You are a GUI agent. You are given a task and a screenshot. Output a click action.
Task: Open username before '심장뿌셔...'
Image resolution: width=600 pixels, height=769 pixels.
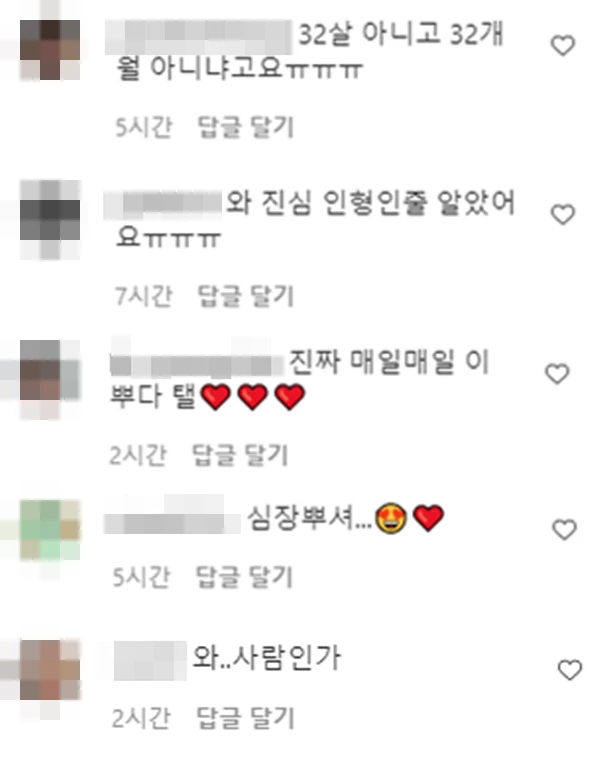click(x=172, y=517)
